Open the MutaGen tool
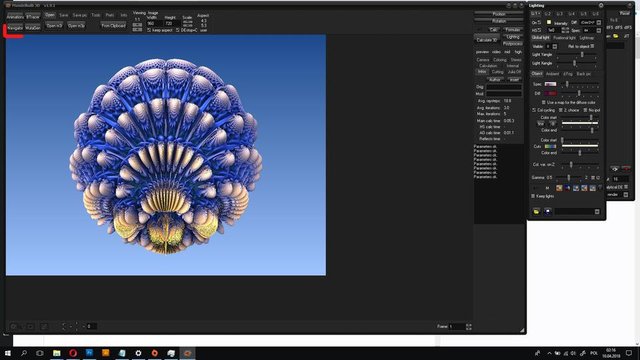The height and width of the screenshot is (360, 640). (33, 28)
